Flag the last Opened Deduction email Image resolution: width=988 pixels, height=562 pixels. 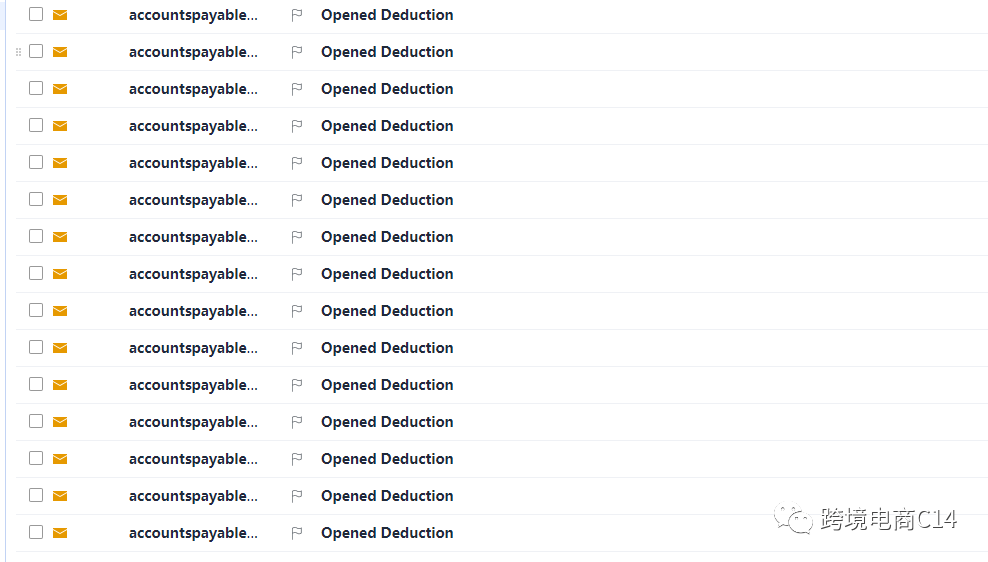[x=297, y=533]
